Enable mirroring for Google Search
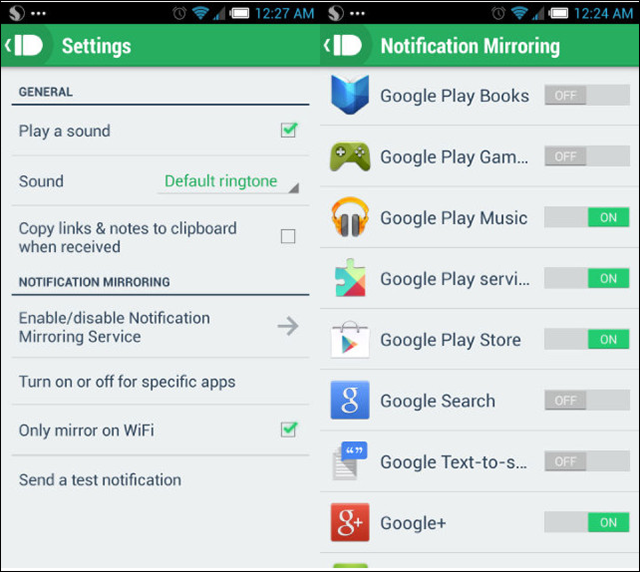The width and height of the screenshot is (640, 572). (x=587, y=400)
